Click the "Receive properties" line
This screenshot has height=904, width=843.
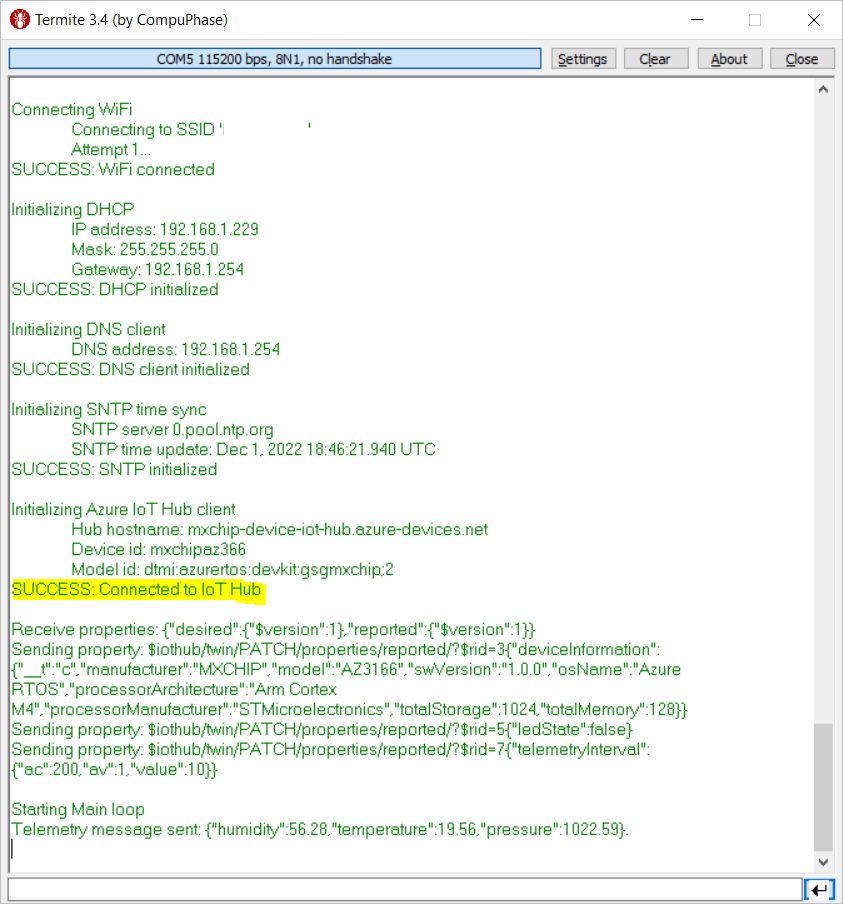pyautogui.click(x=273, y=630)
